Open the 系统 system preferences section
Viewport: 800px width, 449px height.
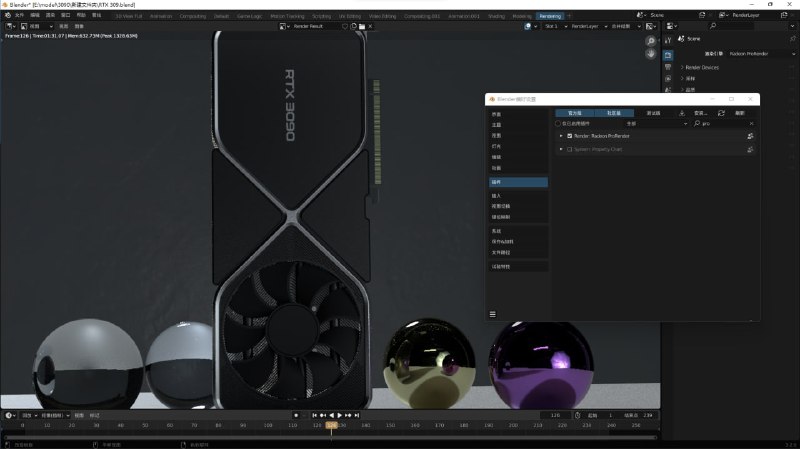pyautogui.click(x=518, y=231)
